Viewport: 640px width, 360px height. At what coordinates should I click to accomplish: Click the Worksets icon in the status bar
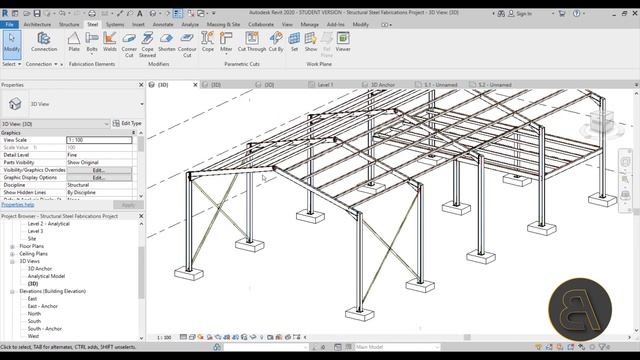(217, 347)
